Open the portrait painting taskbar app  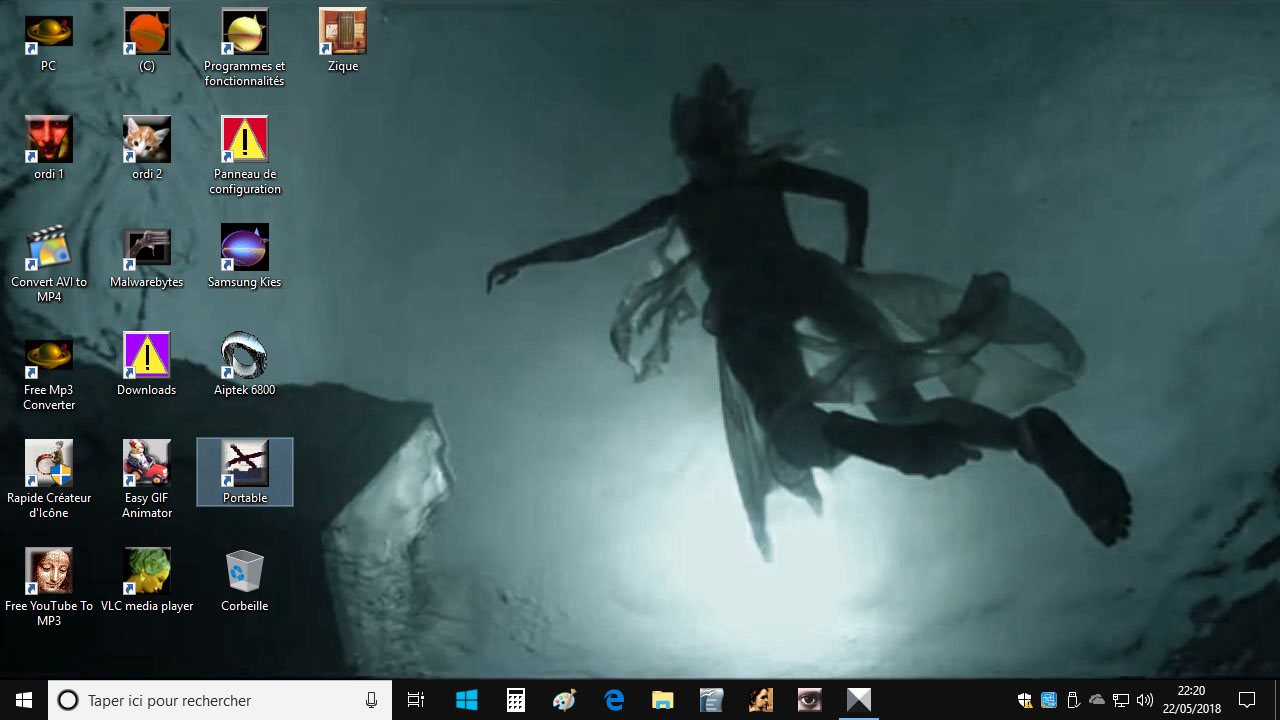760,700
